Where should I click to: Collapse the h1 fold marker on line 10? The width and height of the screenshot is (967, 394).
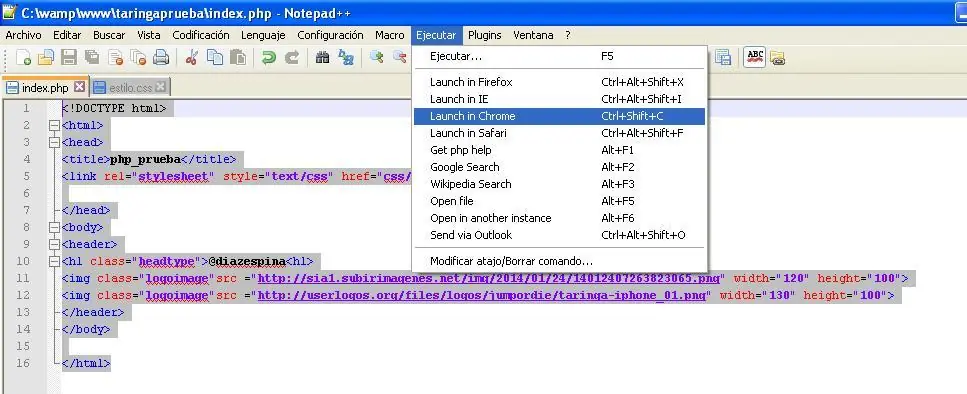pyautogui.click(x=54, y=261)
